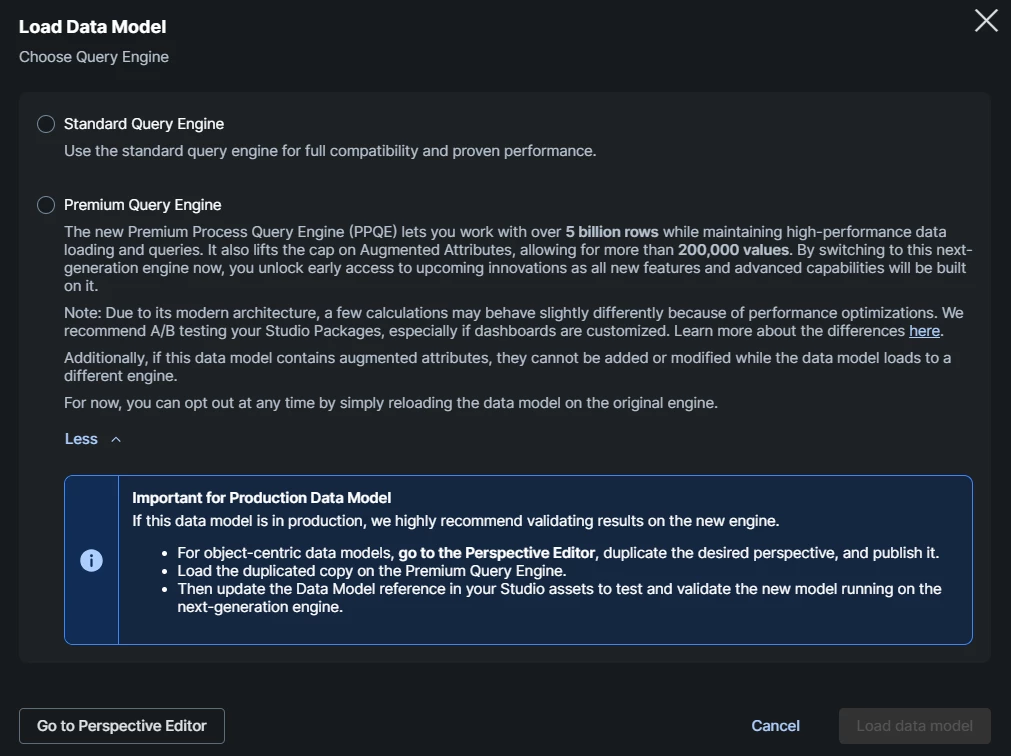Click the bold '200,000 values' text
Viewport: 1011px width, 756px height.
click(735, 250)
